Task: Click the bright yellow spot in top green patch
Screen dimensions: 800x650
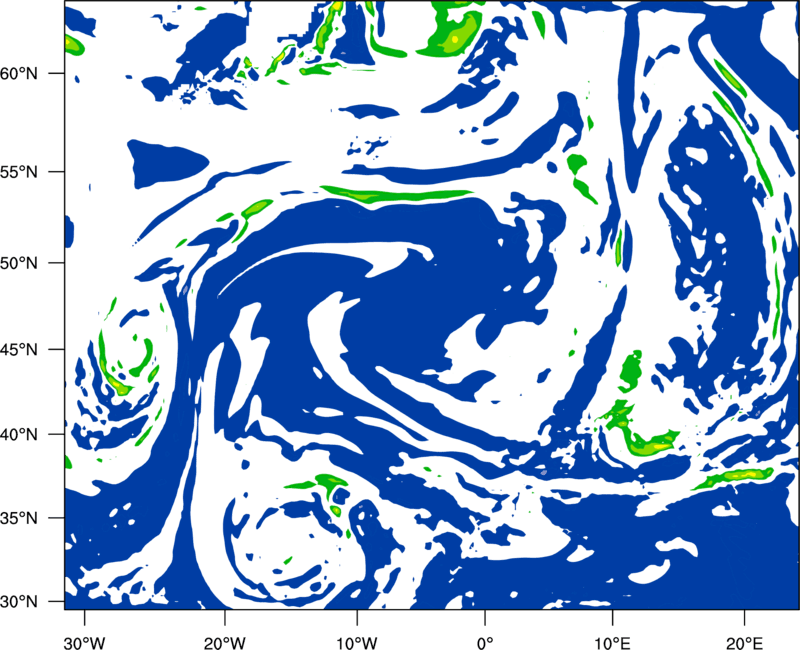Action: [x=455, y=39]
